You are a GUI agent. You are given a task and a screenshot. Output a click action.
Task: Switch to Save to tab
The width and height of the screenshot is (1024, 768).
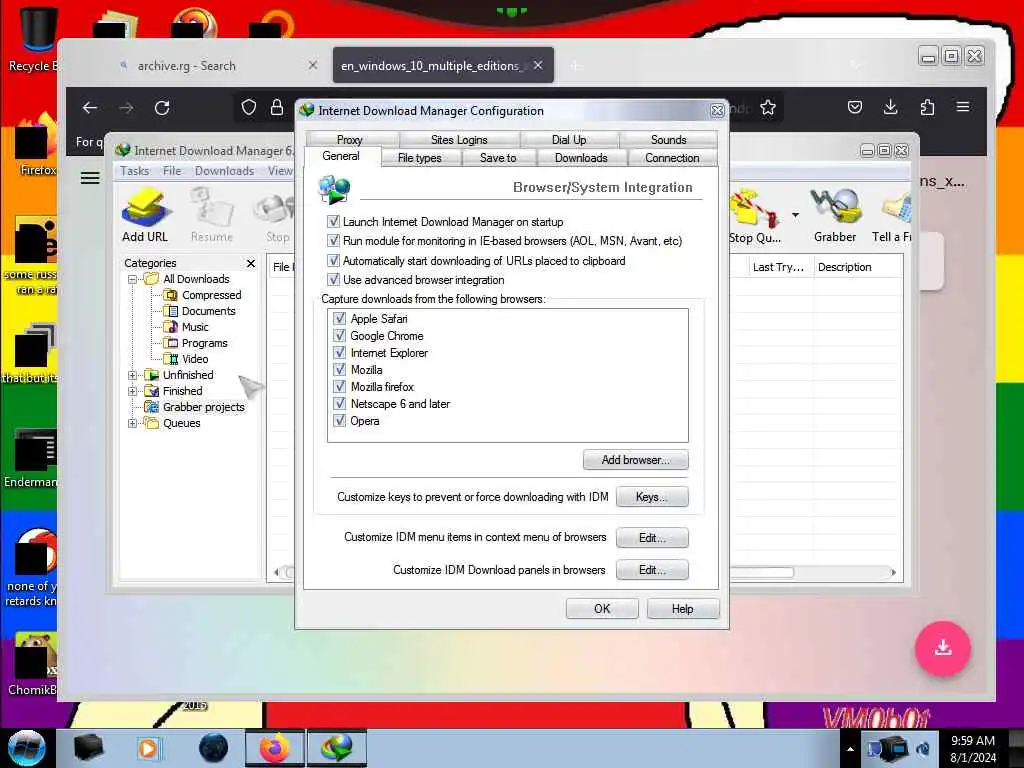[x=498, y=158]
